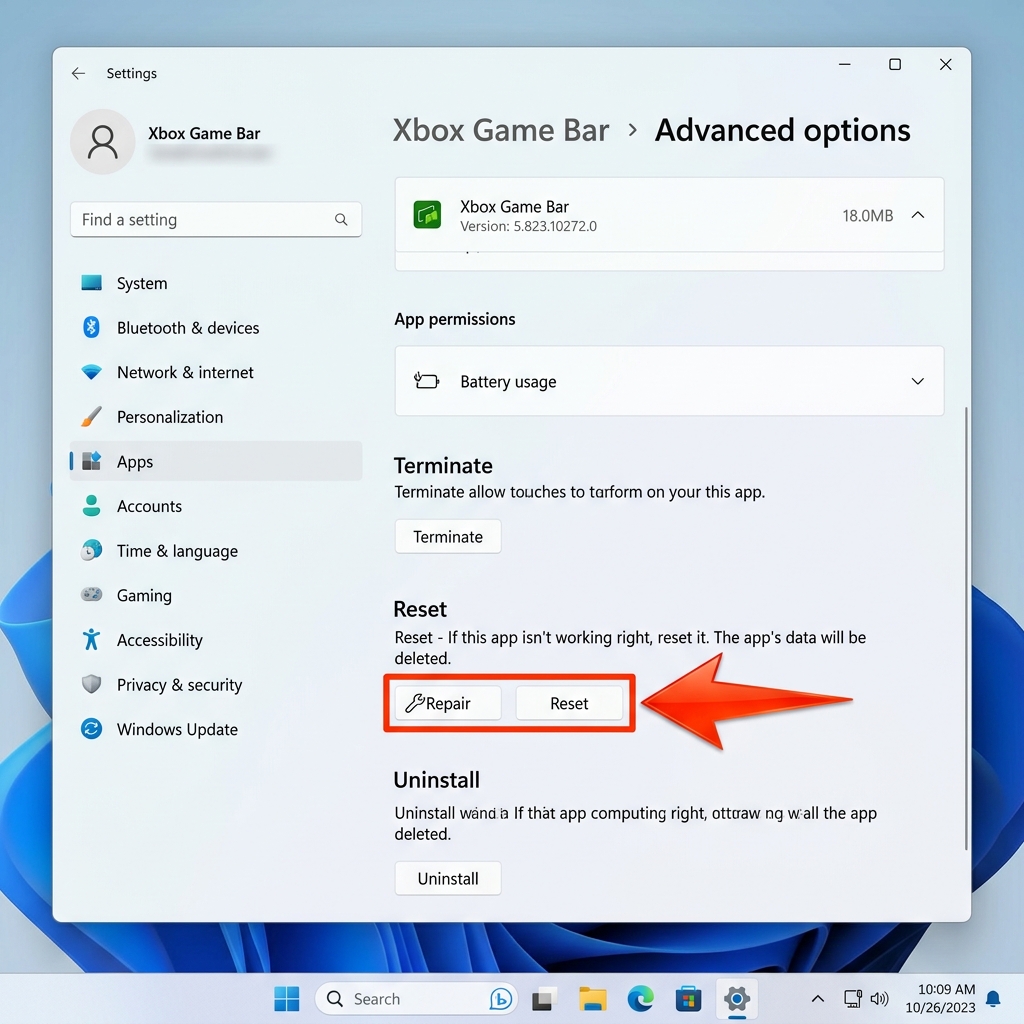
Task: Click the Bluetooth icon in sidebar
Action: [x=91, y=327]
